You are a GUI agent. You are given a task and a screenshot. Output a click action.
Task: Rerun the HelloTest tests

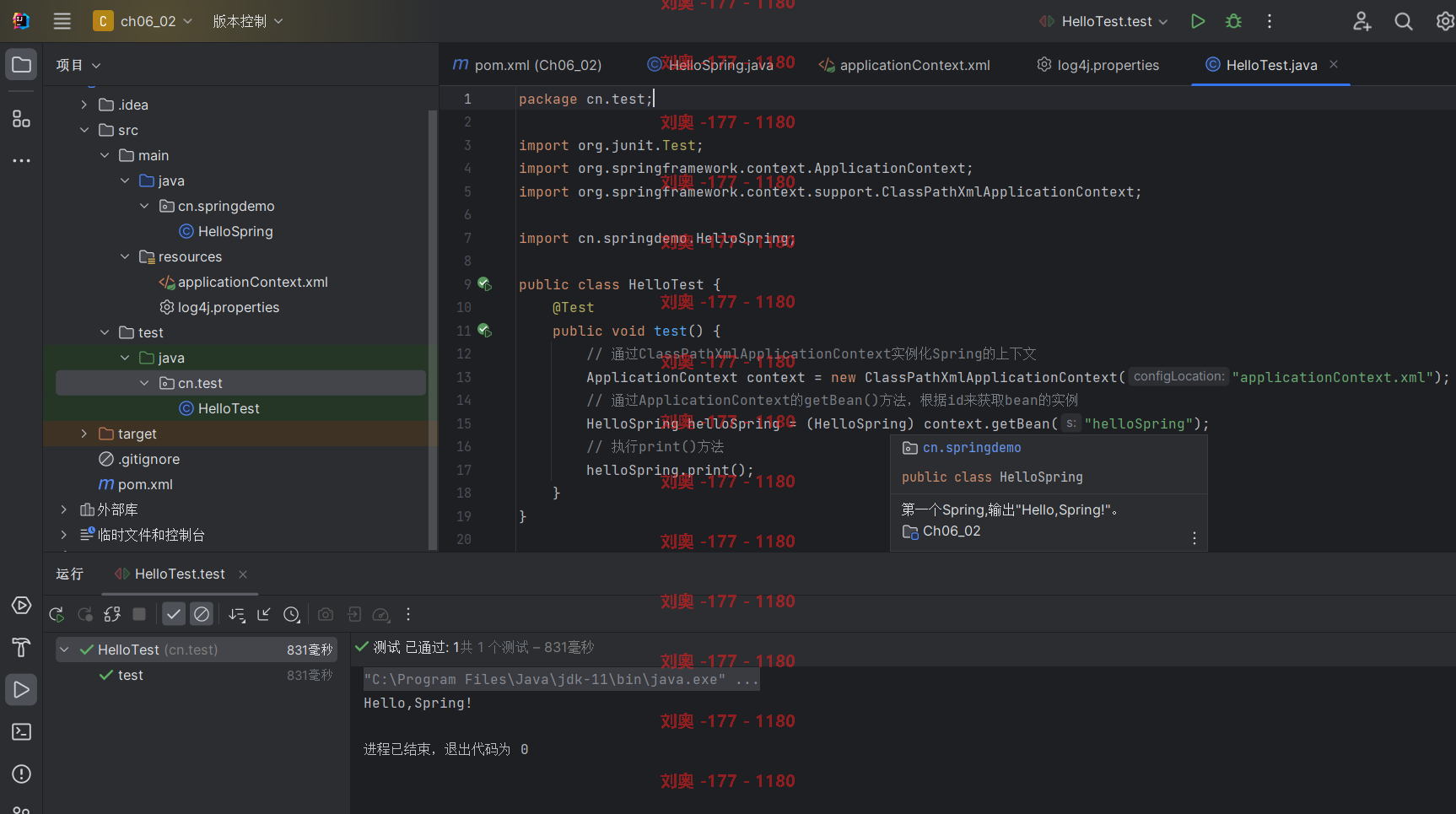click(57, 615)
